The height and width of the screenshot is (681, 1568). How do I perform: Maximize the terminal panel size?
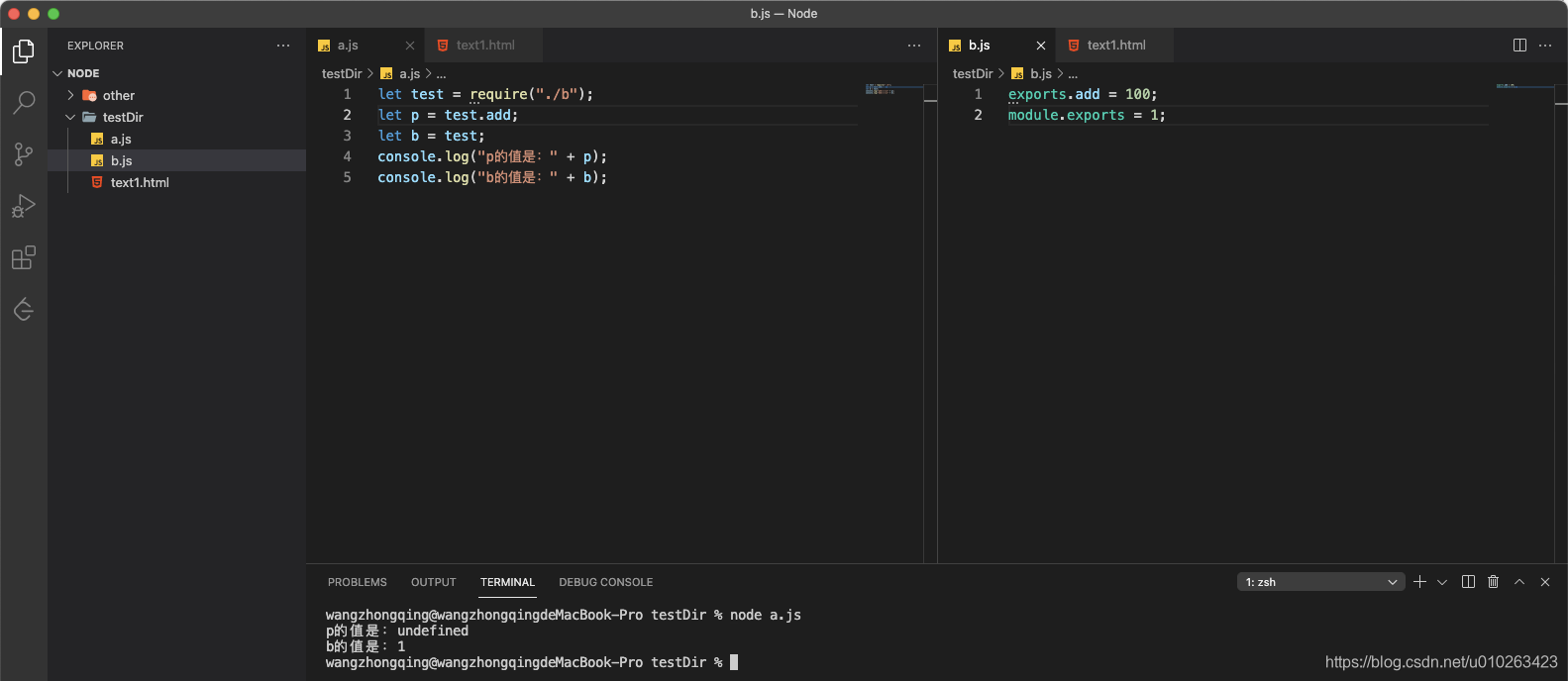(x=1519, y=582)
